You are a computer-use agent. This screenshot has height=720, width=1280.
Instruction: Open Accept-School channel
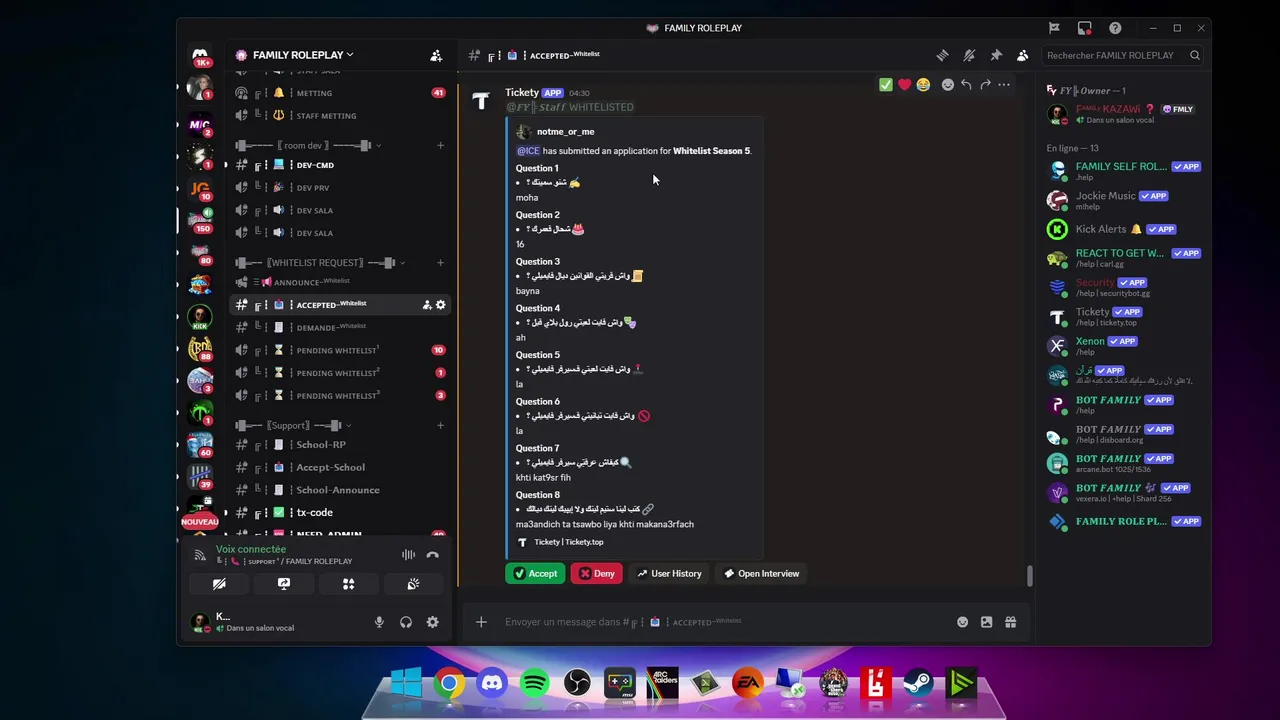[340, 467]
